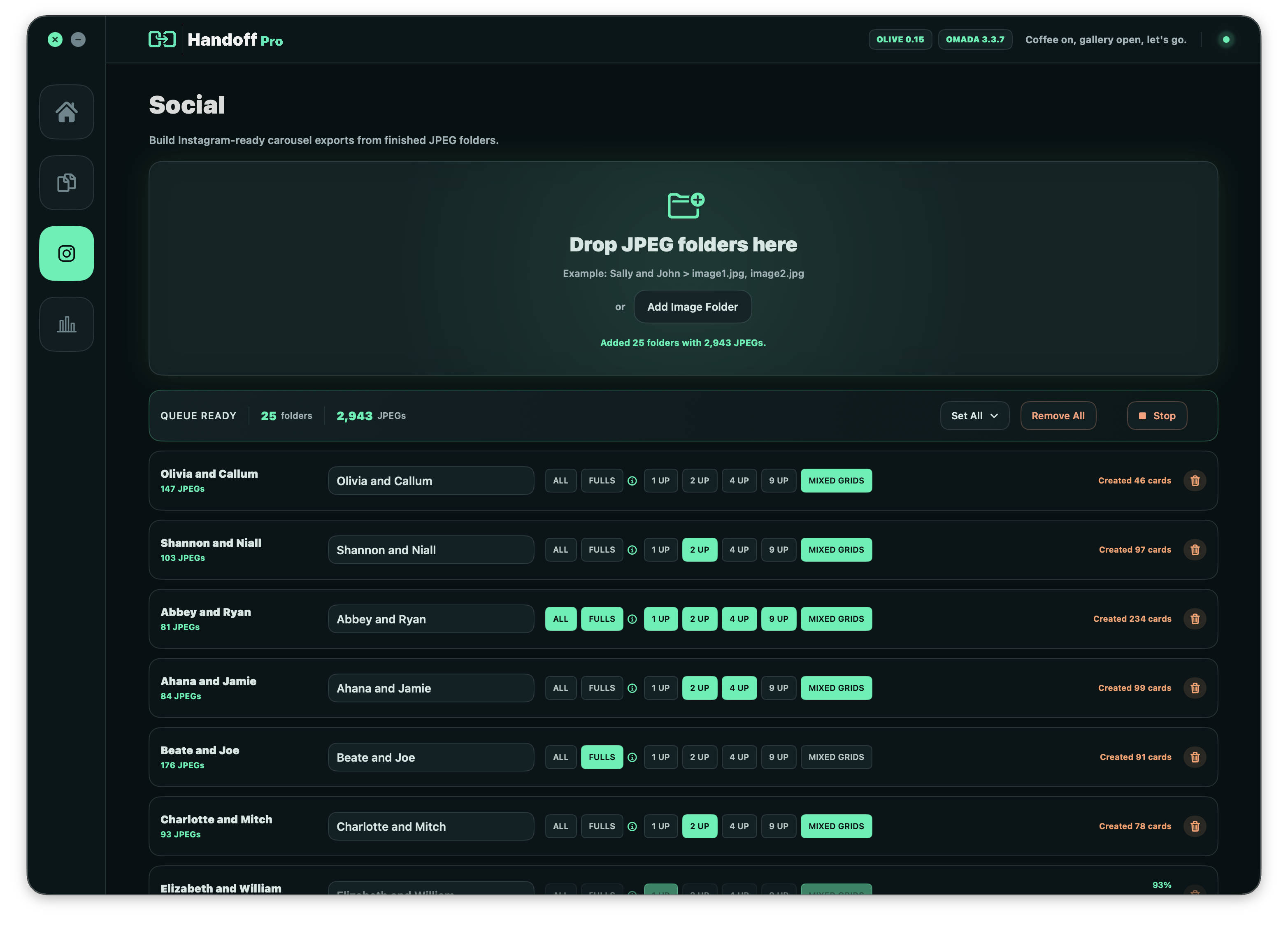Click the Handoff Pro logo icon
Viewport: 1288px width, 925px height.
click(x=162, y=39)
